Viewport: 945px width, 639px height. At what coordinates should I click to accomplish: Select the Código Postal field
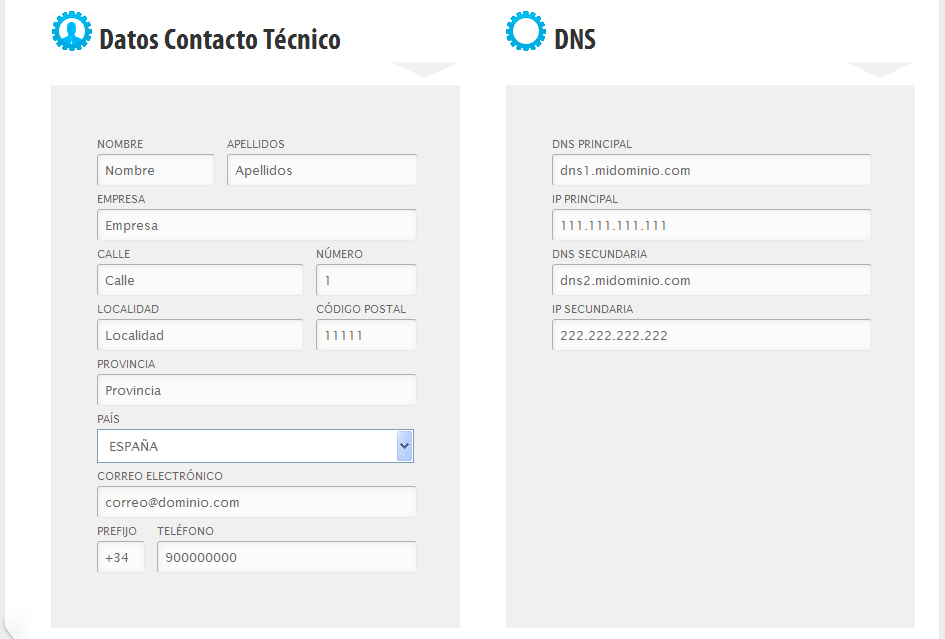click(366, 335)
